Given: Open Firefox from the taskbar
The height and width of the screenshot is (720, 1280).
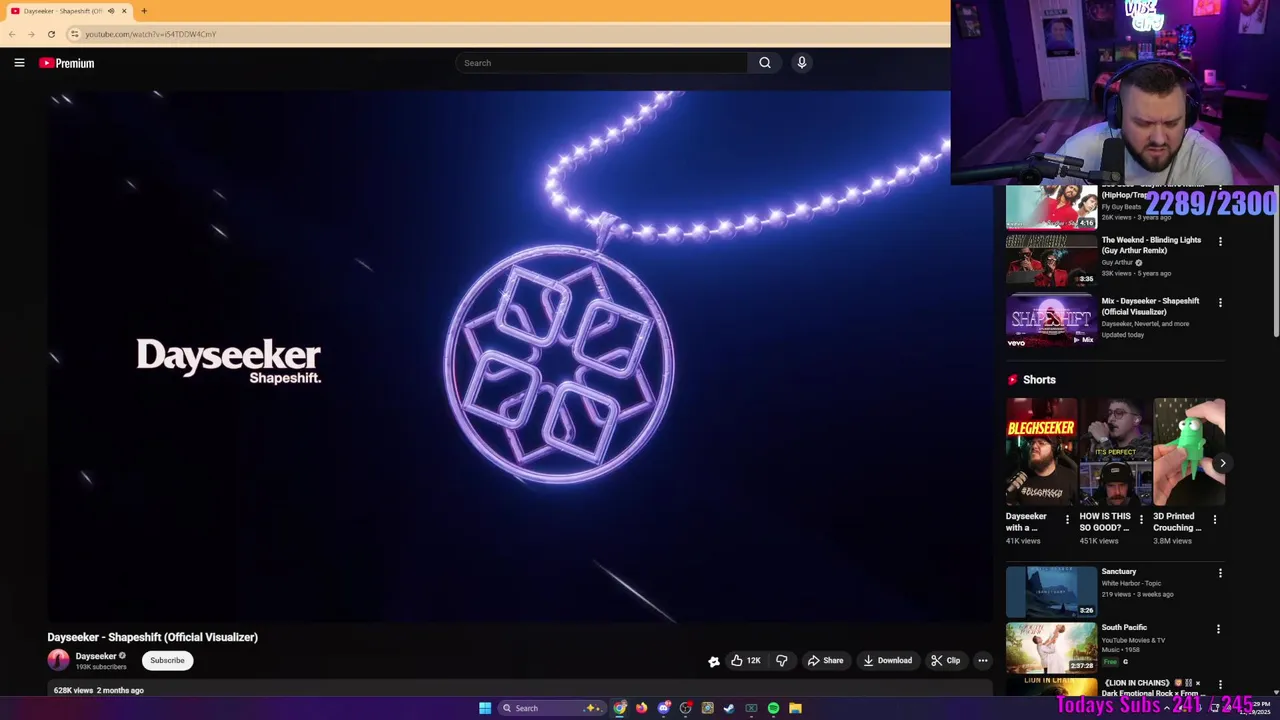Looking at the screenshot, I should coord(642,708).
